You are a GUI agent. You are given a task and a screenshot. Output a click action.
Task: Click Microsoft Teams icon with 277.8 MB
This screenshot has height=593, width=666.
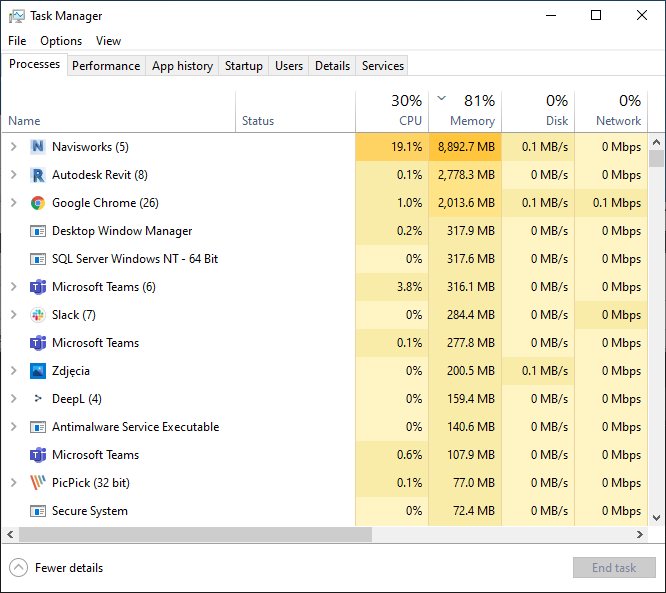coord(38,343)
